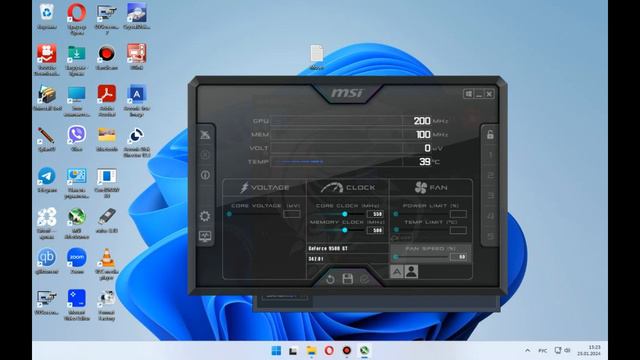Select profile slot 4

[490, 216]
